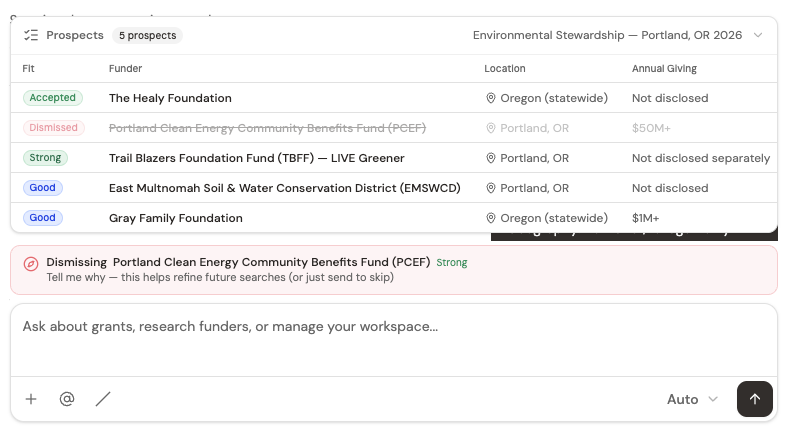The width and height of the screenshot is (791, 435).
Task: Click Not disclosed in Healy Foundation row
Action: tap(670, 98)
